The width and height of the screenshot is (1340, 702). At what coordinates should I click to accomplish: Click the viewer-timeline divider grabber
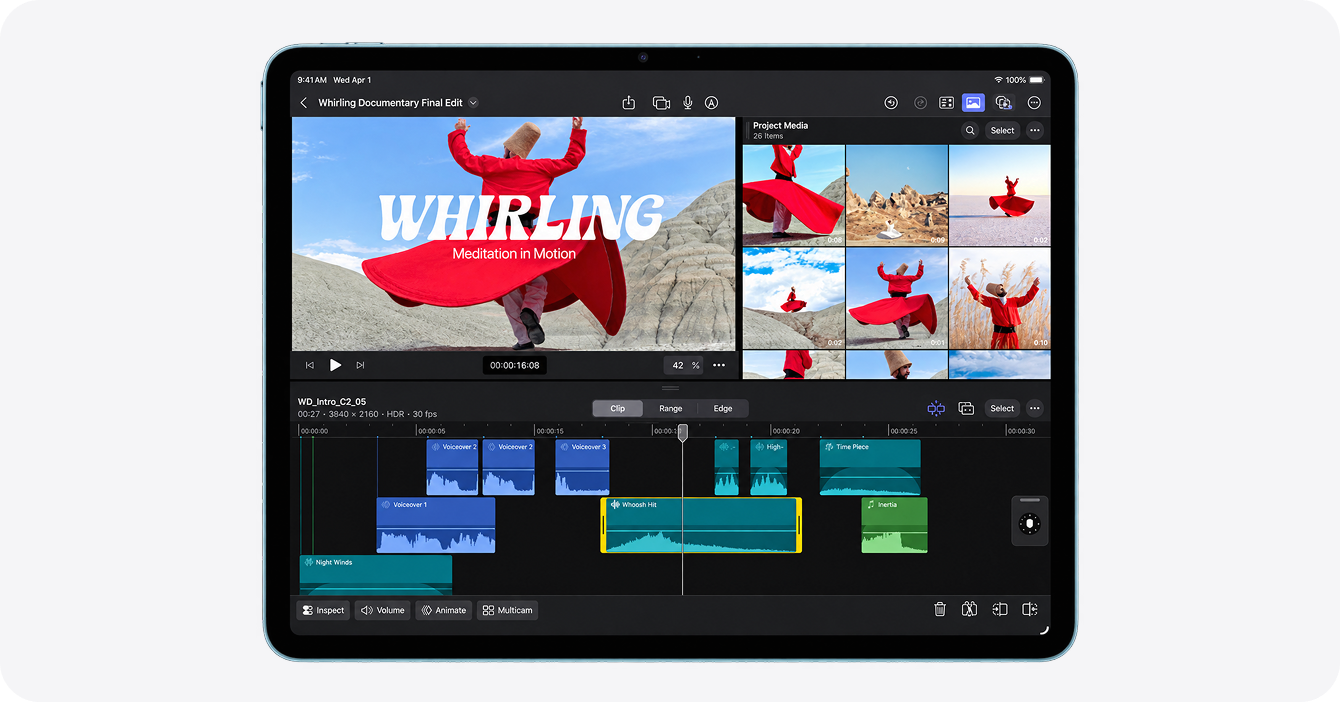670,388
